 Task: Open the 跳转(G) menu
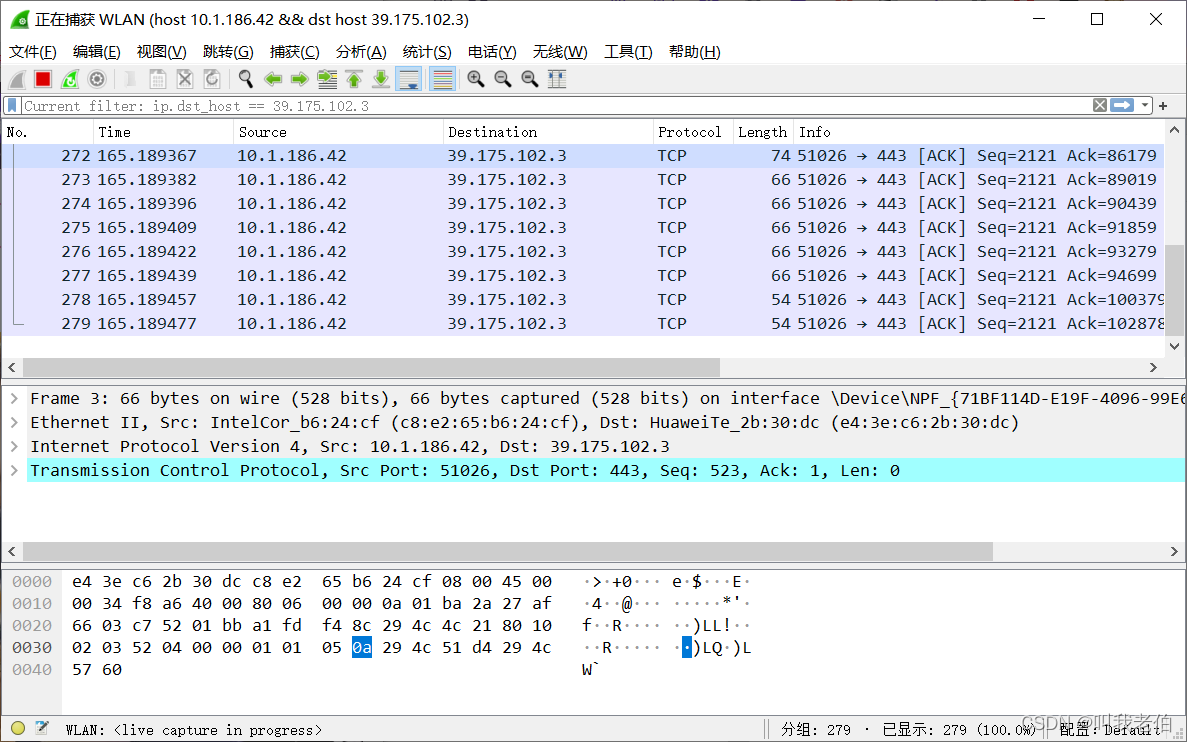[228, 51]
